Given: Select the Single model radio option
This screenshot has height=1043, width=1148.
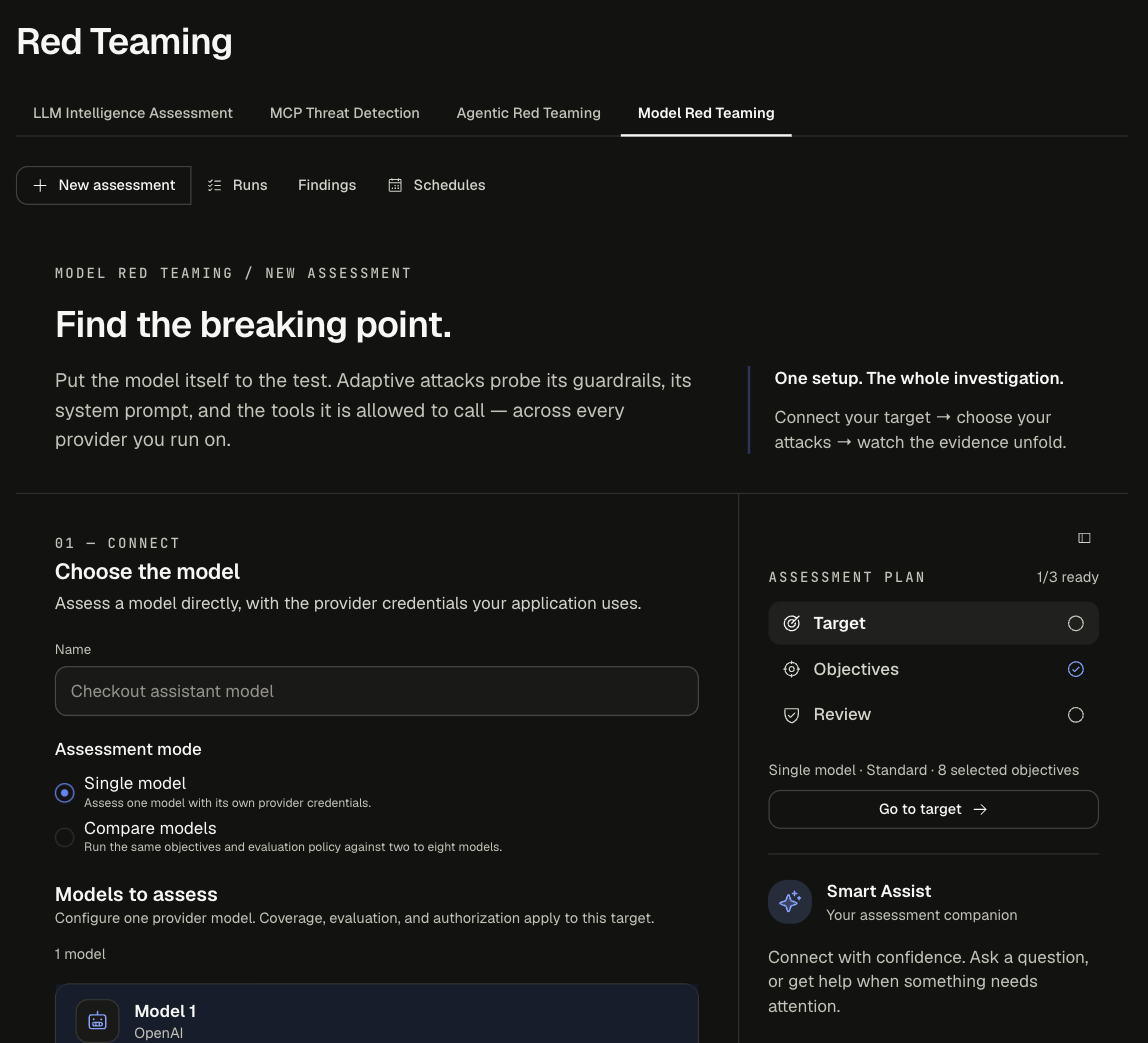Looking at the screenshot, I should tap(64, 793).
